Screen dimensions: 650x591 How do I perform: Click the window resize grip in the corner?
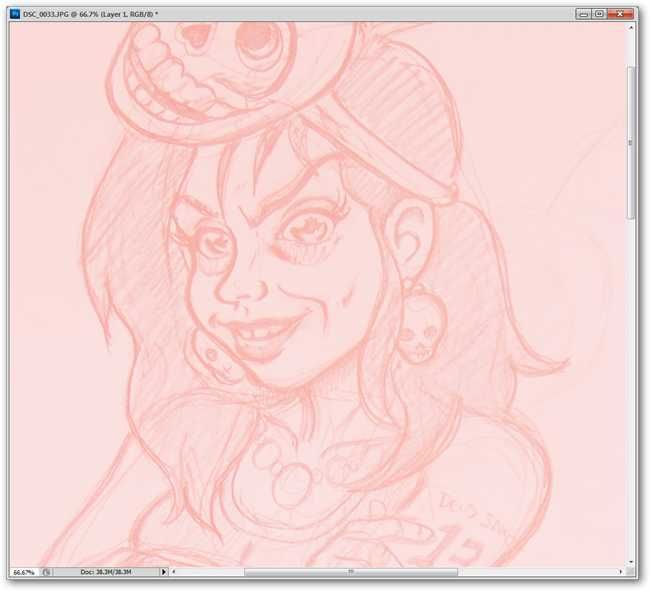pos(631,572)
